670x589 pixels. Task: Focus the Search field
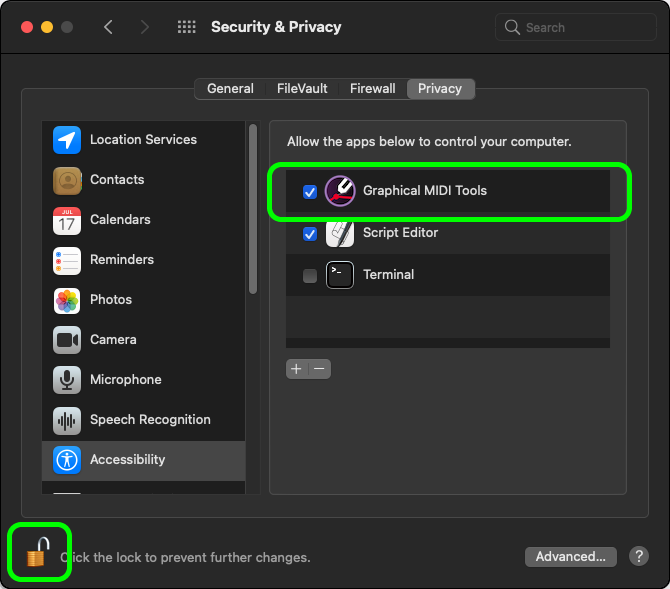(x=576, y=27)
